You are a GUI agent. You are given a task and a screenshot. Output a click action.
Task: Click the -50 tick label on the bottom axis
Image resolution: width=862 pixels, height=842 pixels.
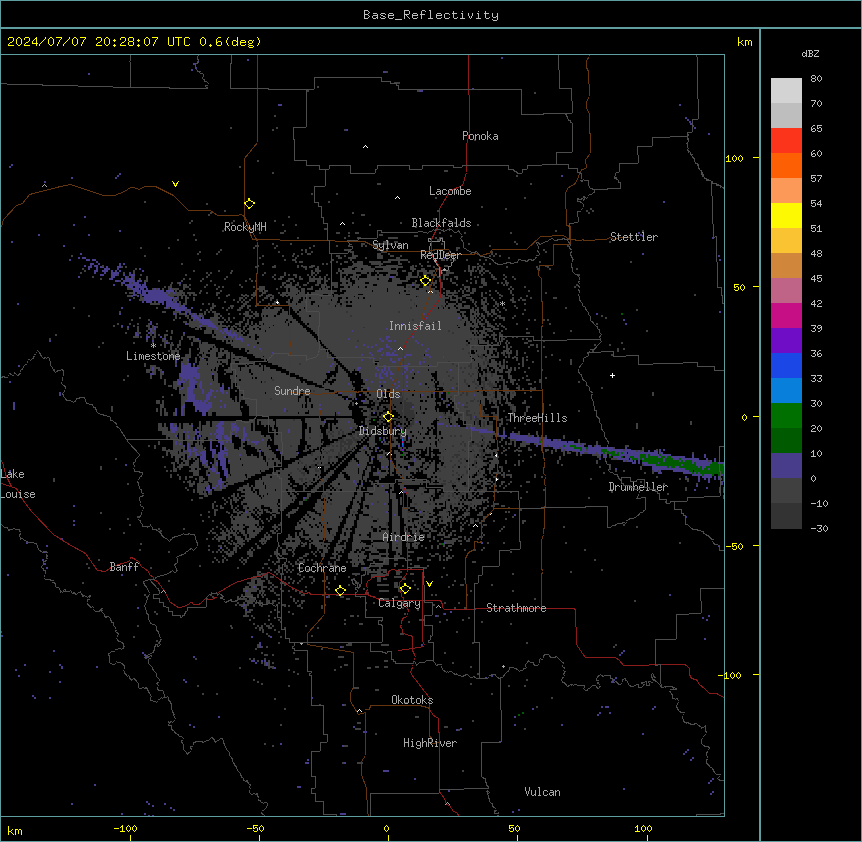tap(256, 828)
